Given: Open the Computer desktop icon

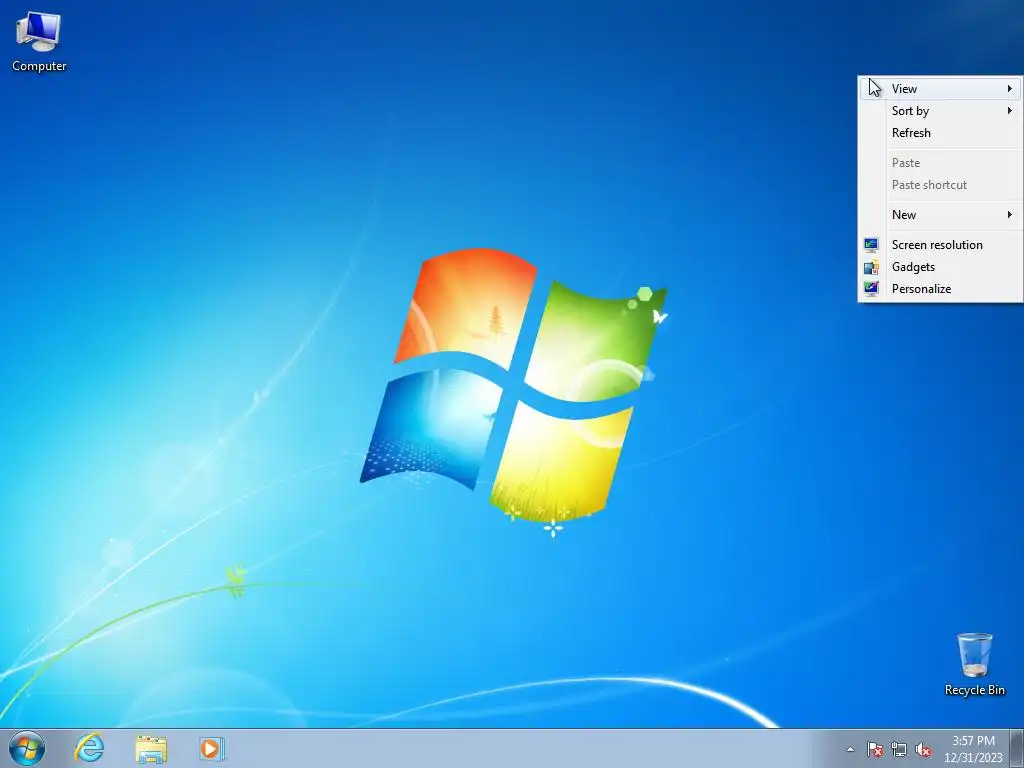Looking at the screenshot, I should 39,42.
